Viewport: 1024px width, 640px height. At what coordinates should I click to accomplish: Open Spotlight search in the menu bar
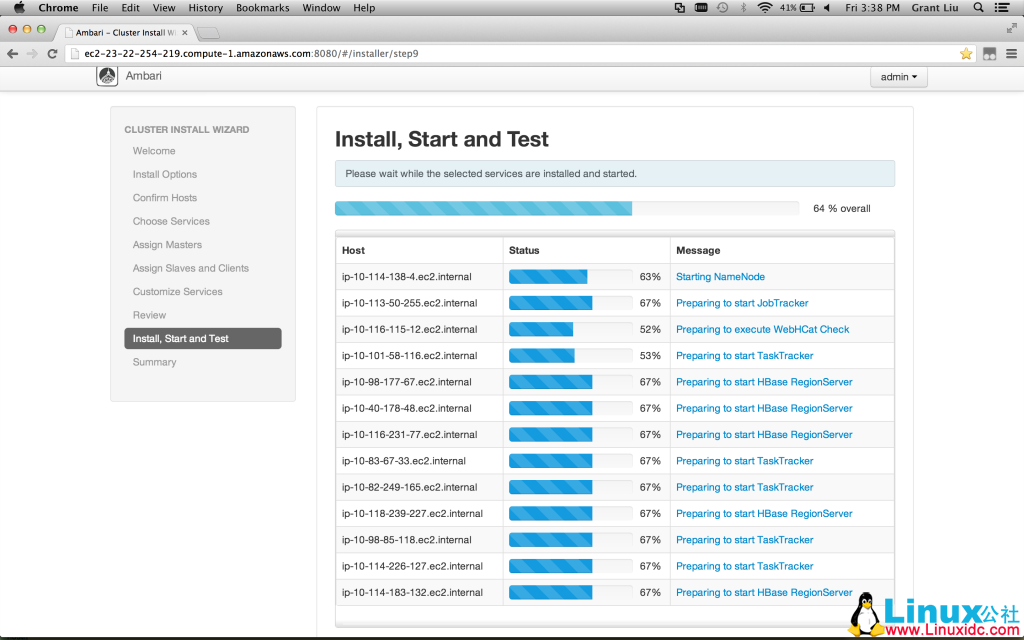(977, 7)
